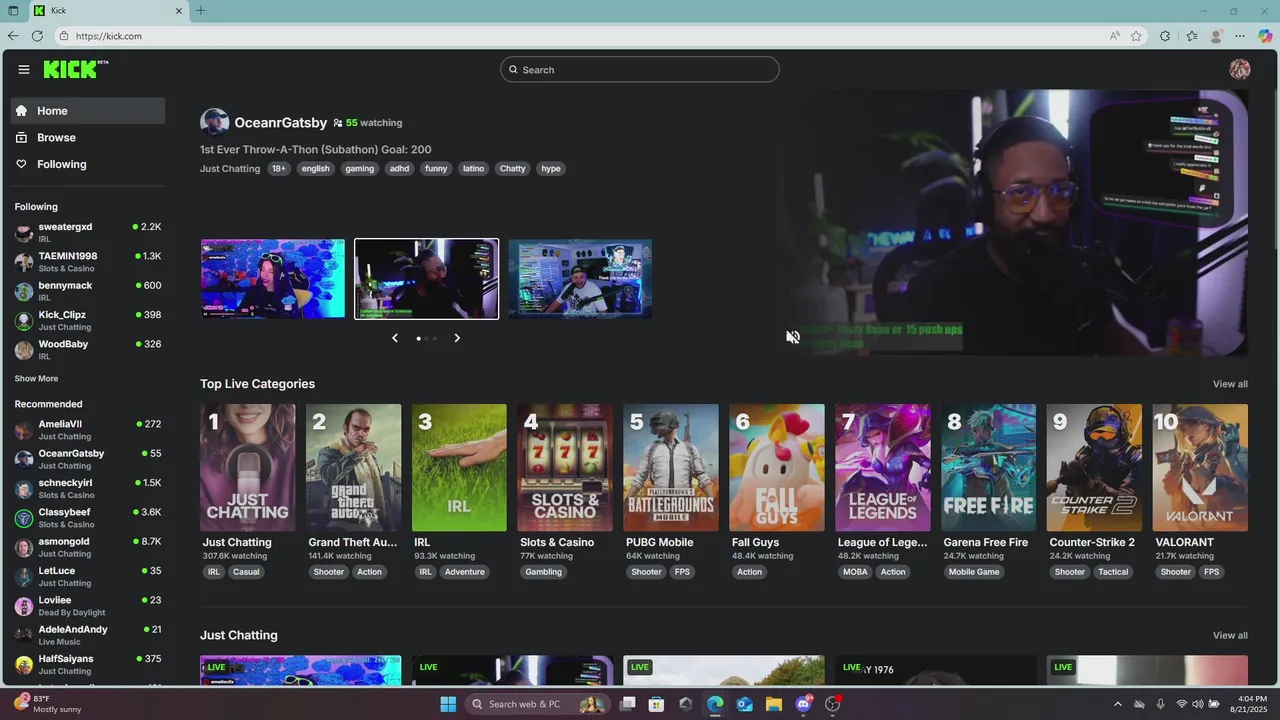
Task: Open the PUBG Mobile category card
Action: [x=671, y=467]
